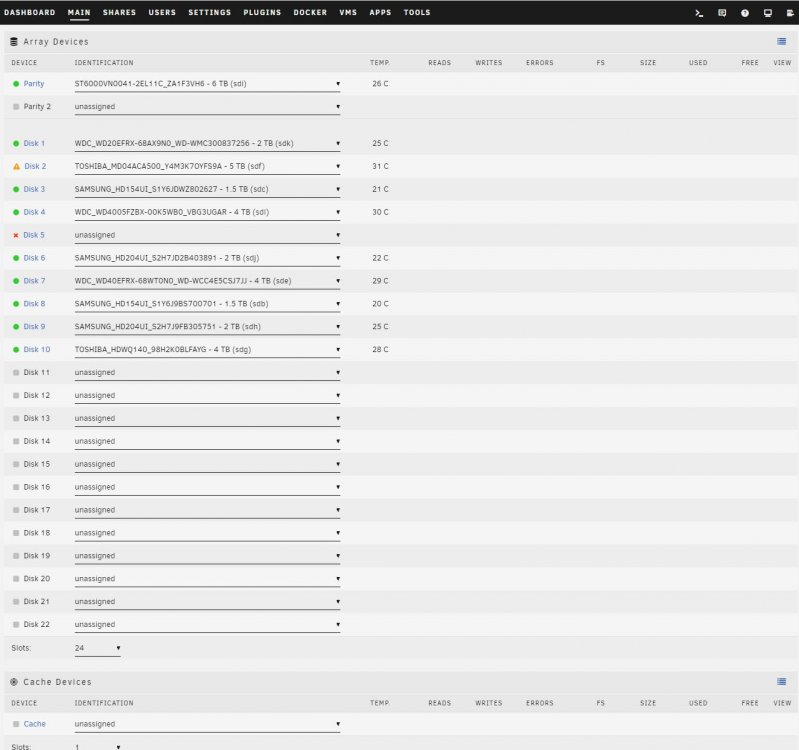Viewport: 799px width, 750px height.
Task: Open the Disk 5 unassigned dropdown
Action: point(207,235)
